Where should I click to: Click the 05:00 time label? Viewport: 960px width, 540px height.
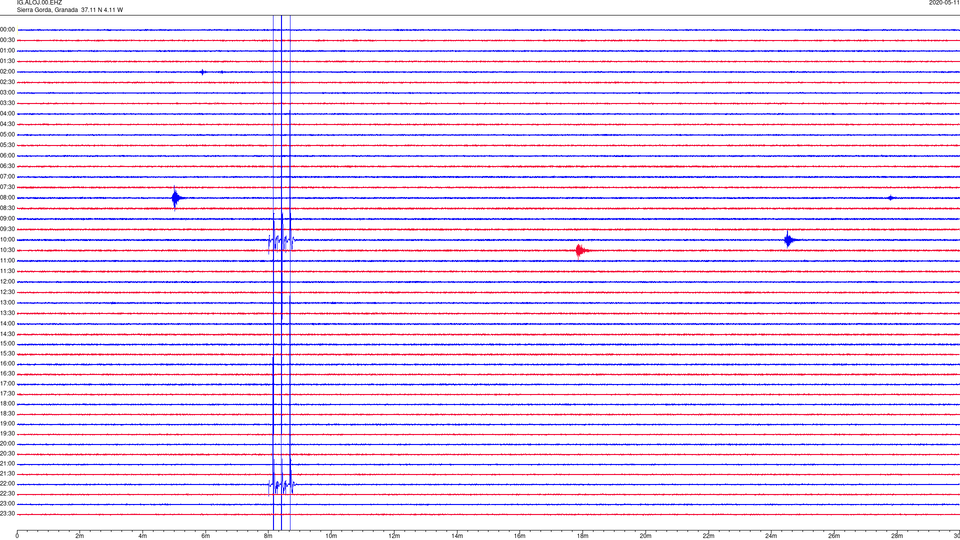pyautogui.click(x=8, y=135)
